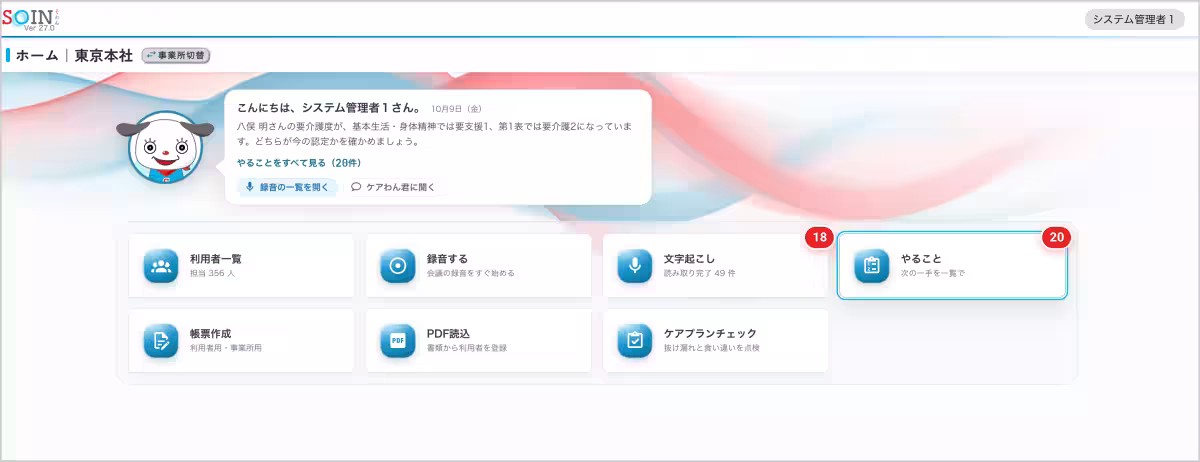Click the red 20 badge on やること
1200x462 pixels.
(x=1056, y=238)
